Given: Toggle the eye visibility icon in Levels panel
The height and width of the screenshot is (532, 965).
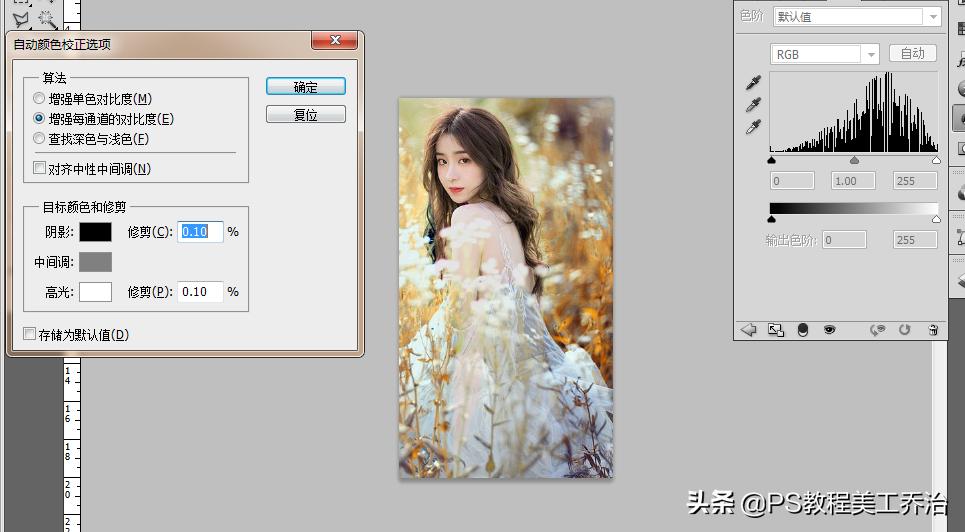Looking at the screenshot, I should click(829, 329).
